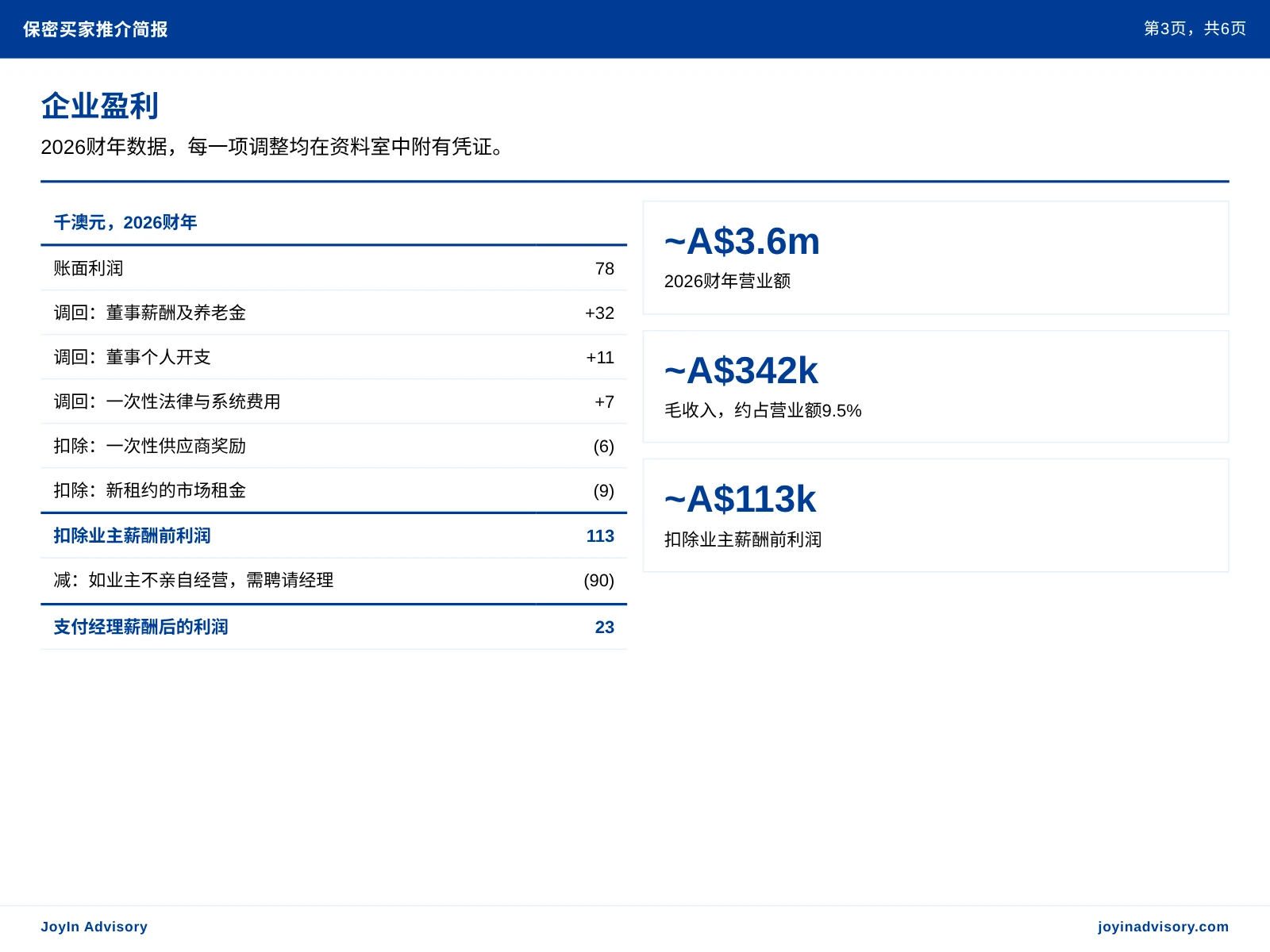1270x952 pixels.
Task: Select row 减：如业主不亲自经营，需聘请经理
Action: [333, 581]
